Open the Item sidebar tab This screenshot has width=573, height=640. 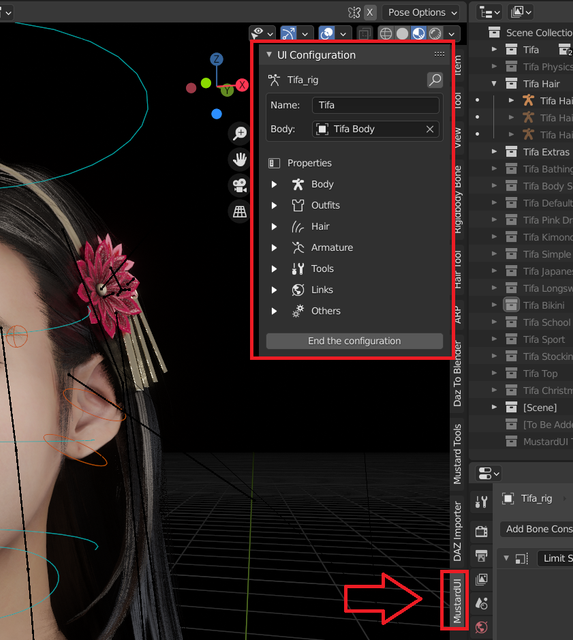[458, 65]
